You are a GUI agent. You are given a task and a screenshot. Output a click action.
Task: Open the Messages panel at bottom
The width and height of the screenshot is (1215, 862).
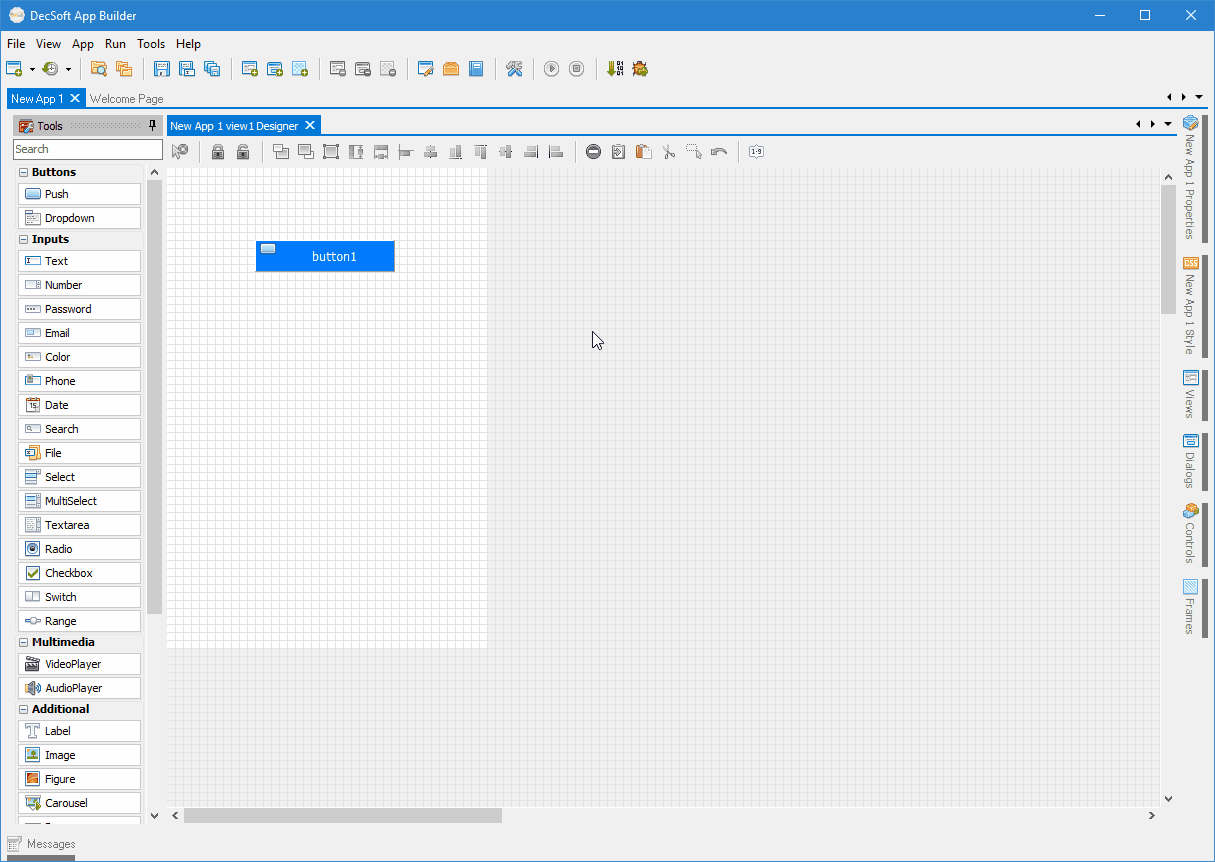(x=41, y=844)
